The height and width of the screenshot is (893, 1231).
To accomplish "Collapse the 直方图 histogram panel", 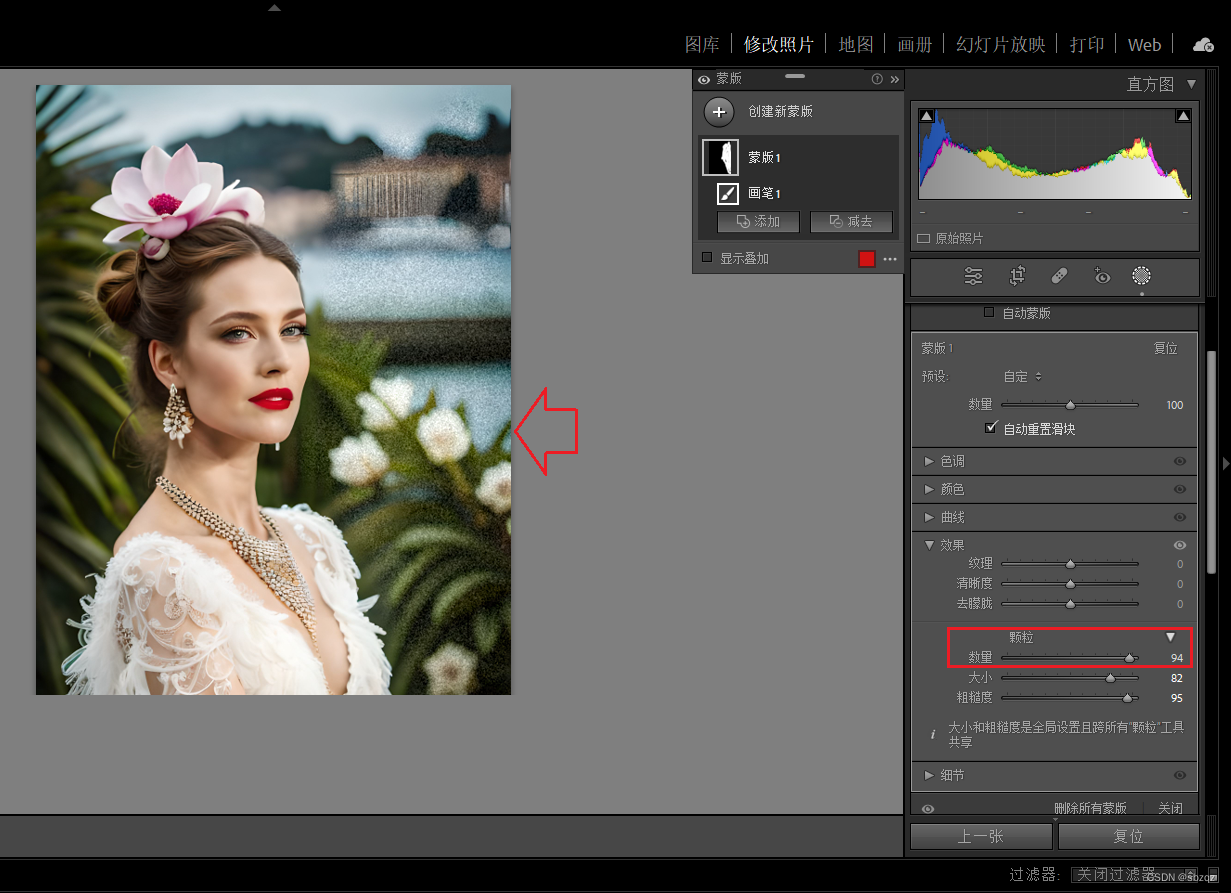I will coord(1191,84).
